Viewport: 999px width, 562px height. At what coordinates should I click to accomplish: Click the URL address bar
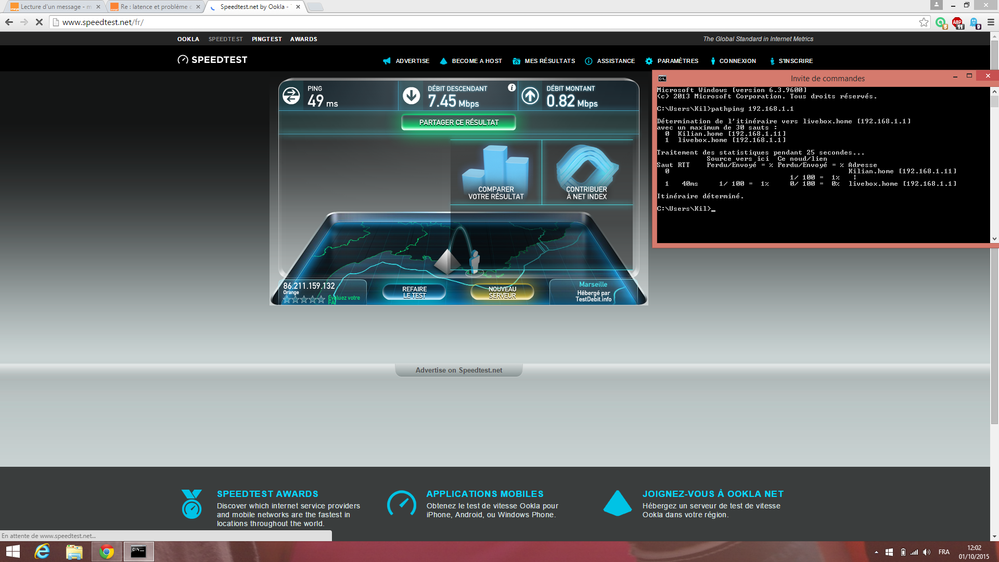(484, 22)
